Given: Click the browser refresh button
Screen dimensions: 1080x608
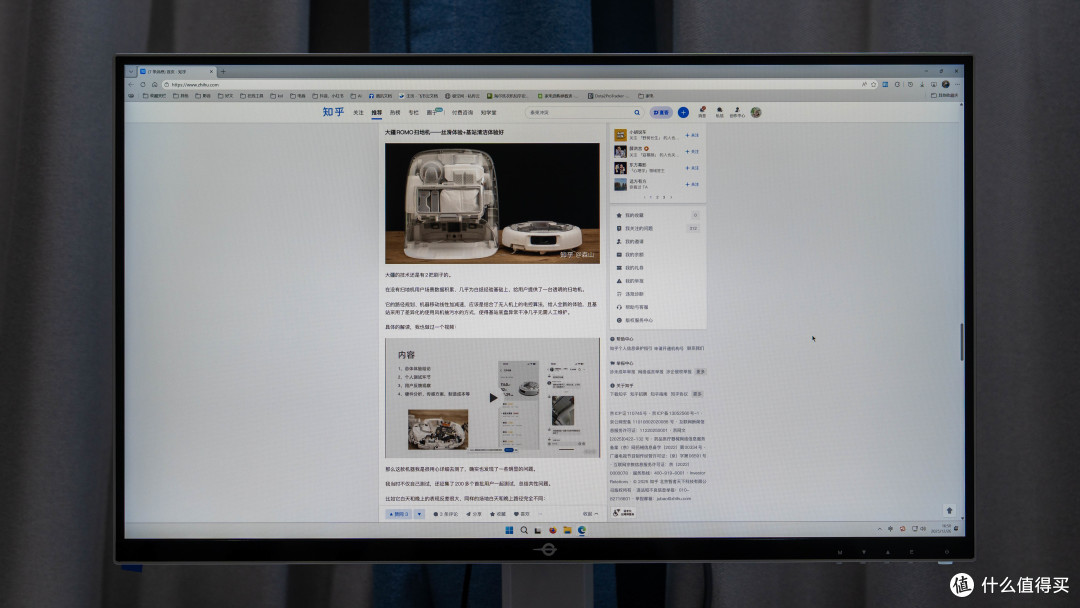Looking at the screenshot, I should tap(143, 84).
